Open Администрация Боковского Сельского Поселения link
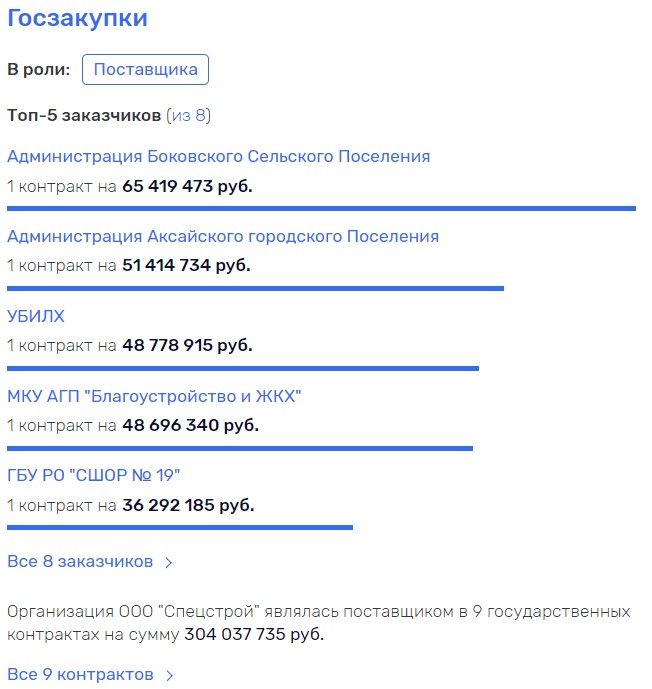This screenshot has width=652, height=689. point(219,156)
